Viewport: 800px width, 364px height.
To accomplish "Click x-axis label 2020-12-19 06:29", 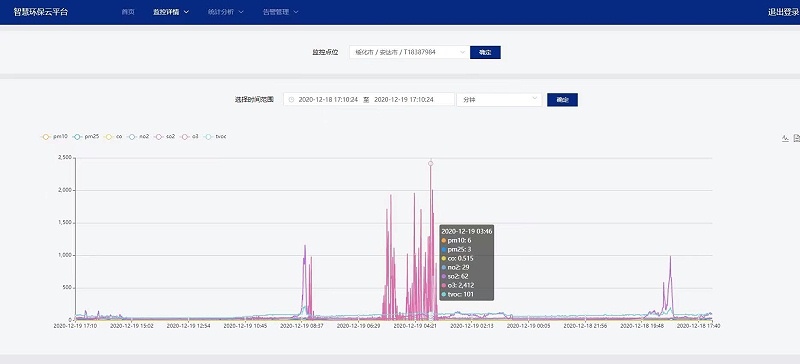I will 359,325.
